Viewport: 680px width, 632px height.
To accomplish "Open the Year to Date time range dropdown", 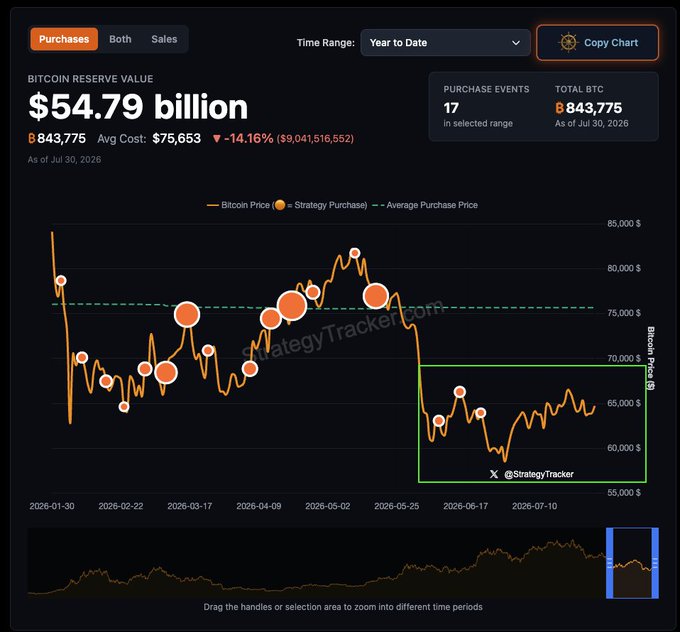I will tap(445, 43).
